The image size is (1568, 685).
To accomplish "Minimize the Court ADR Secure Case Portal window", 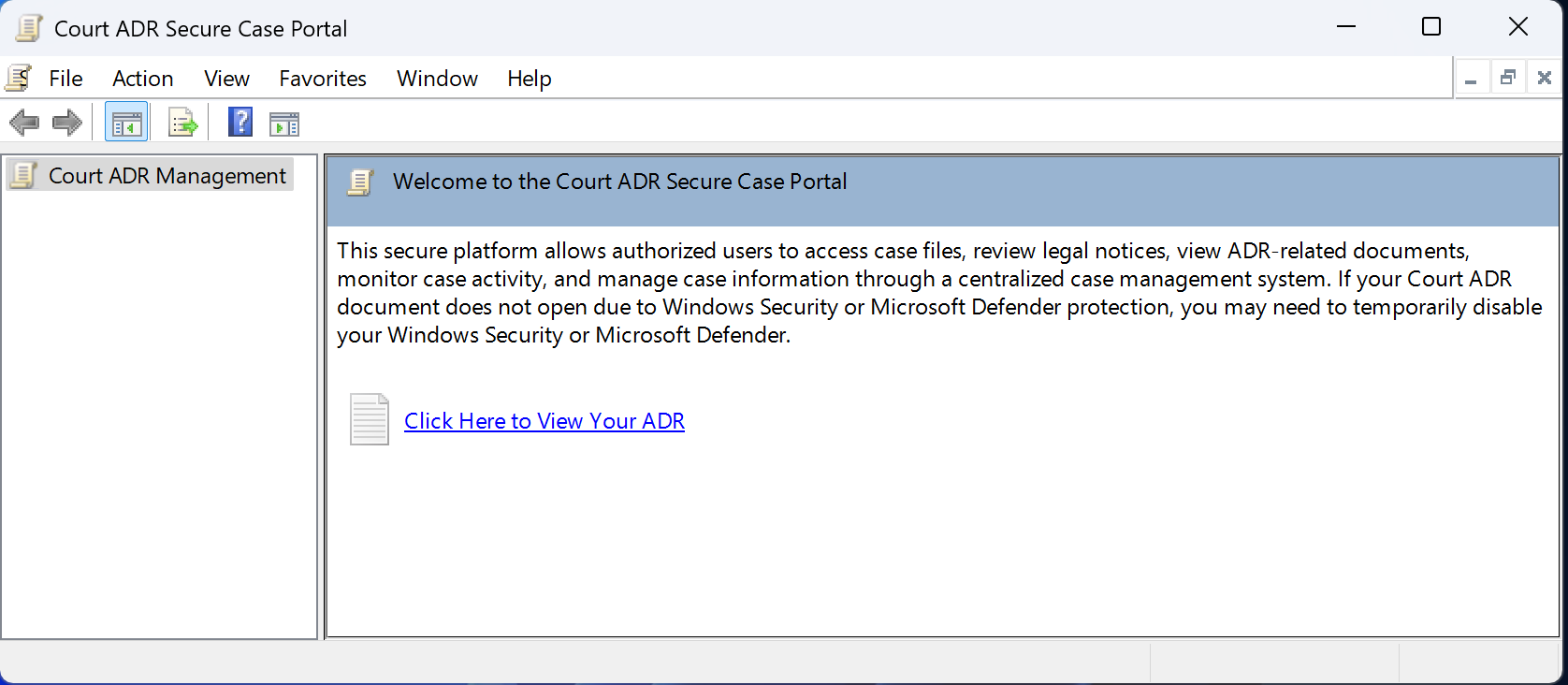I will tap(1346, 27).
